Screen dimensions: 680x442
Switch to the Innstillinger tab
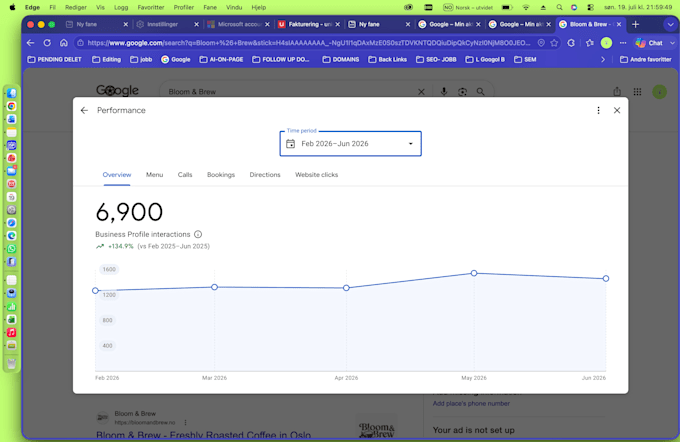click(x=163, y=24)
